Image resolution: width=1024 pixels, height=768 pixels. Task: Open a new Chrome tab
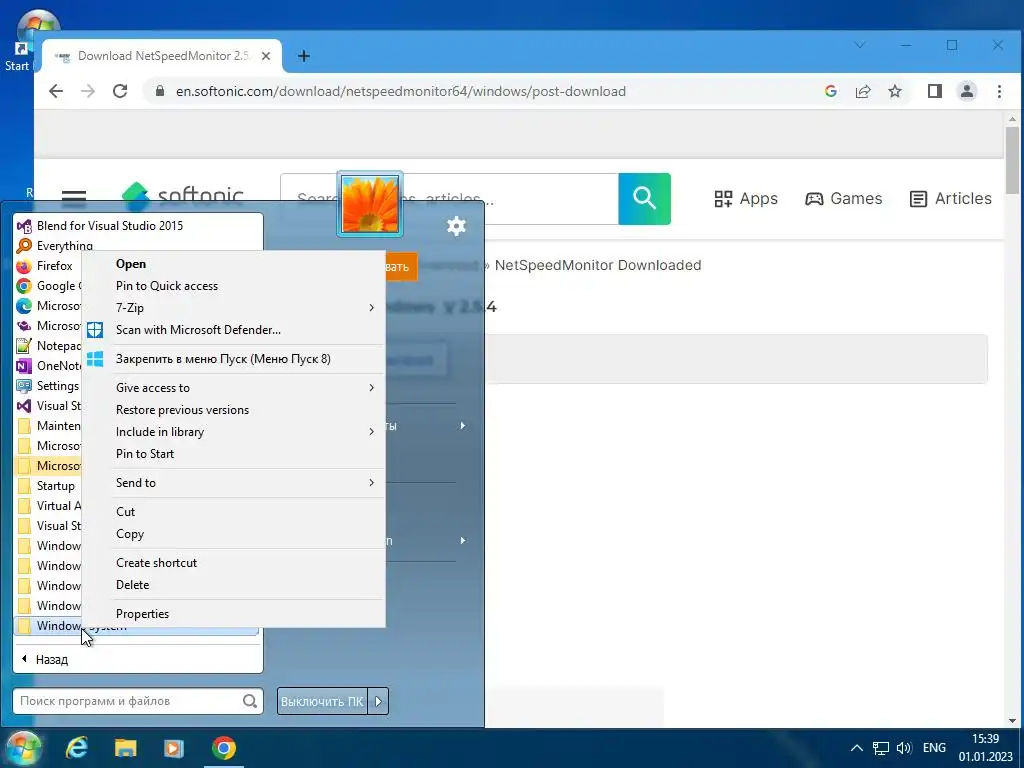point(304,56)
